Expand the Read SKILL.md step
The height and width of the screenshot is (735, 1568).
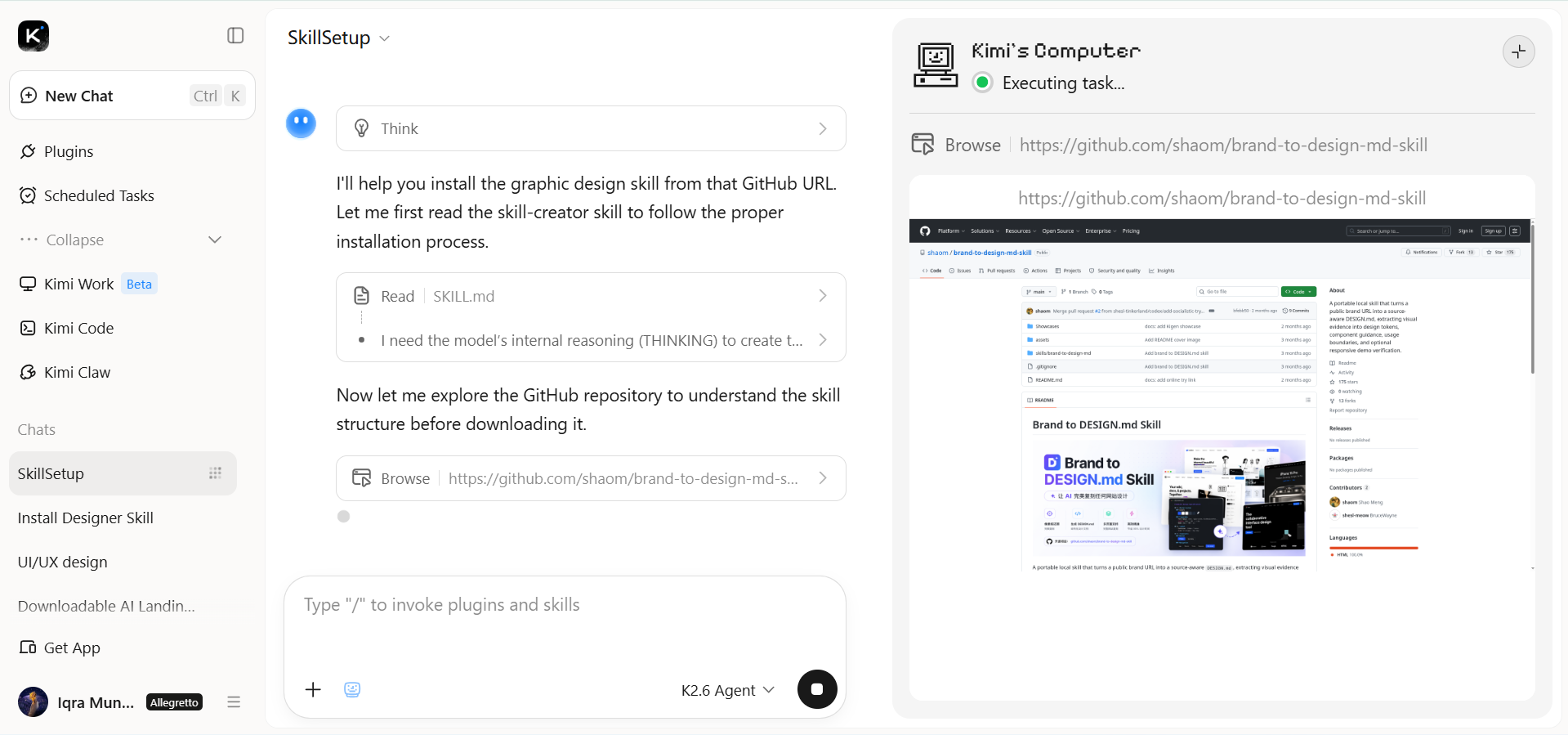point(591,296)
